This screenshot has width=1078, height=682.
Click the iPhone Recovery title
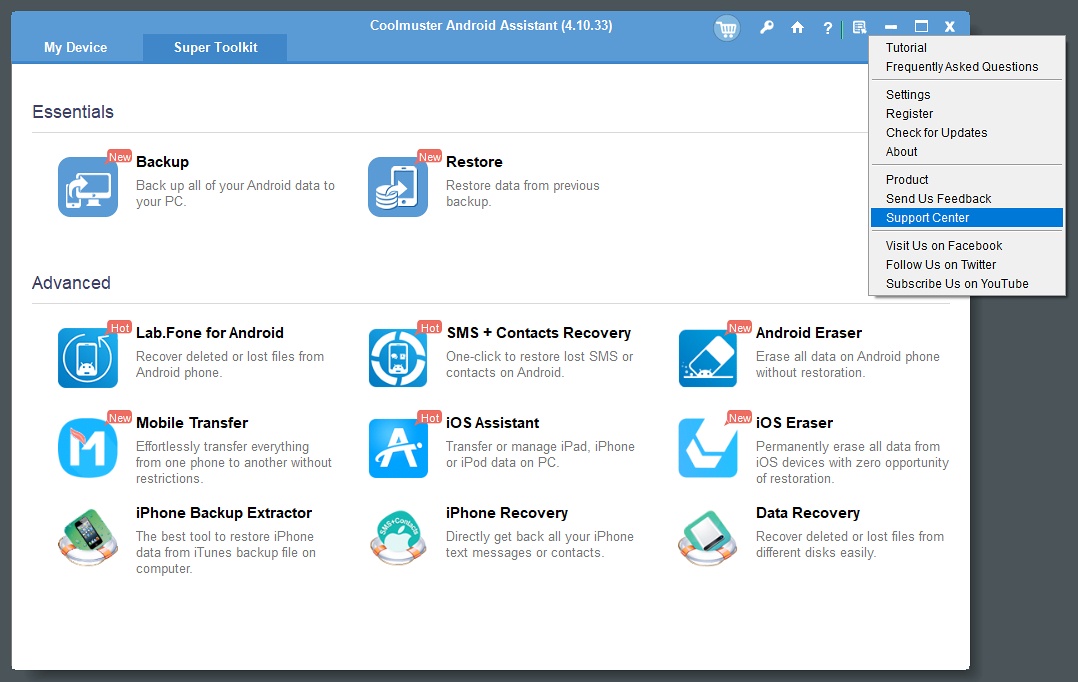click(x=507, y=513)
